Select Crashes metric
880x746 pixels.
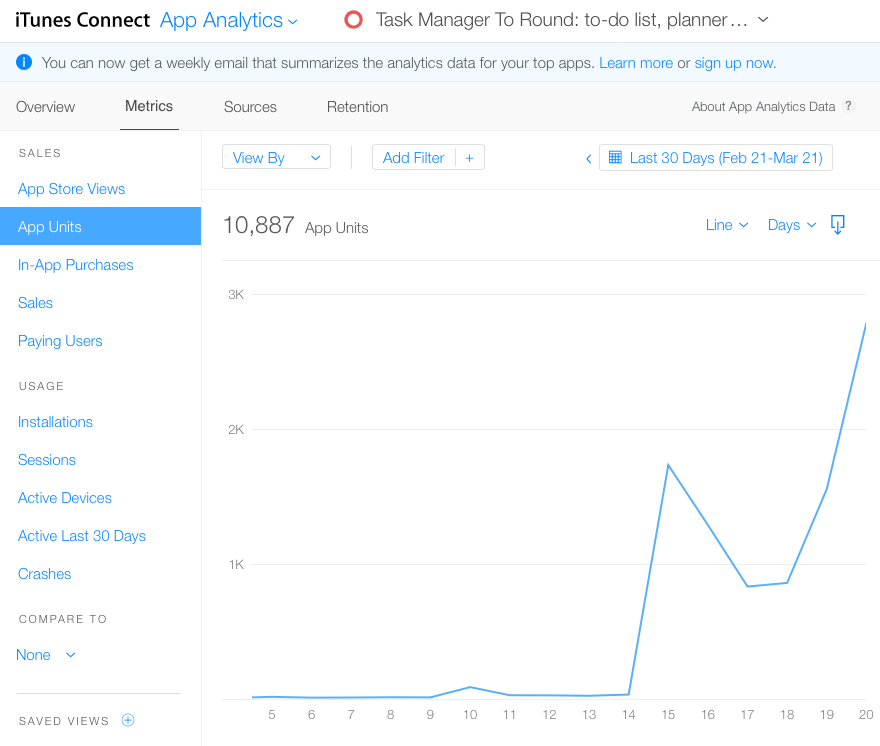[44, 574]
